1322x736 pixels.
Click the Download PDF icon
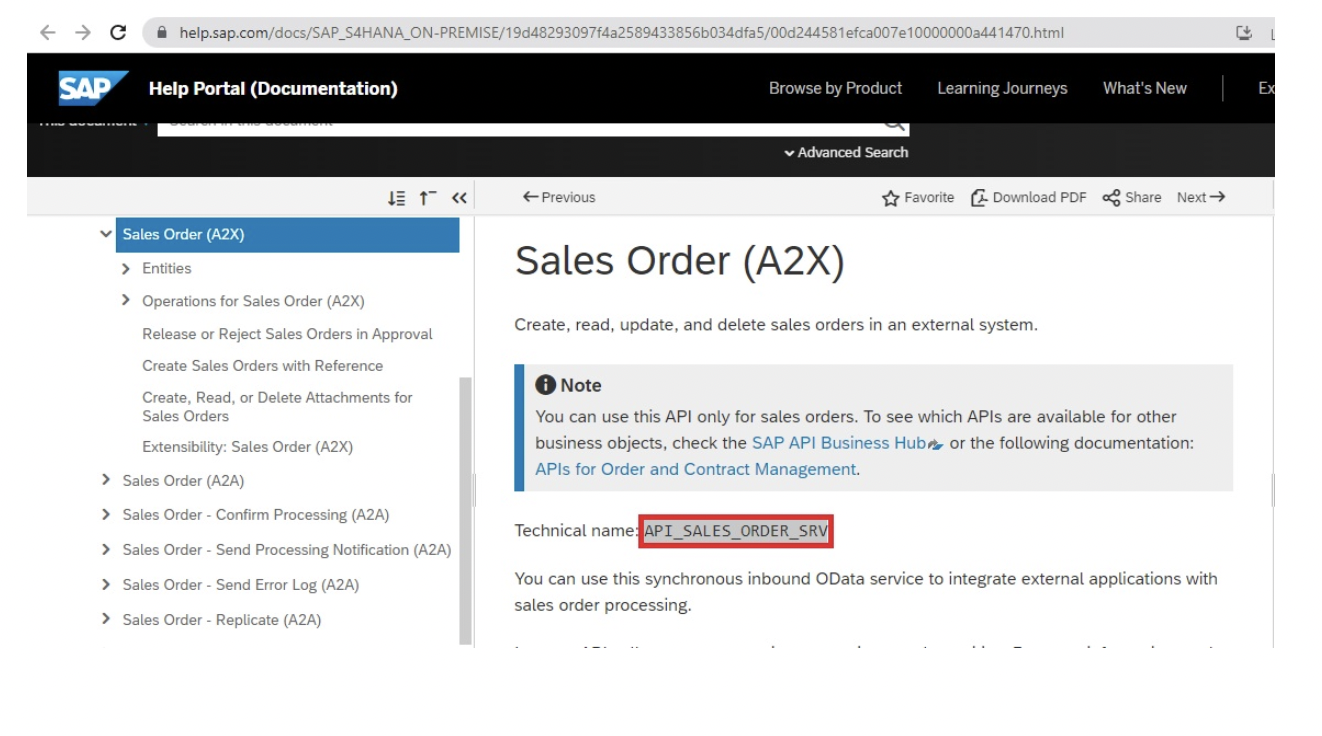click(x=979, y=198)
